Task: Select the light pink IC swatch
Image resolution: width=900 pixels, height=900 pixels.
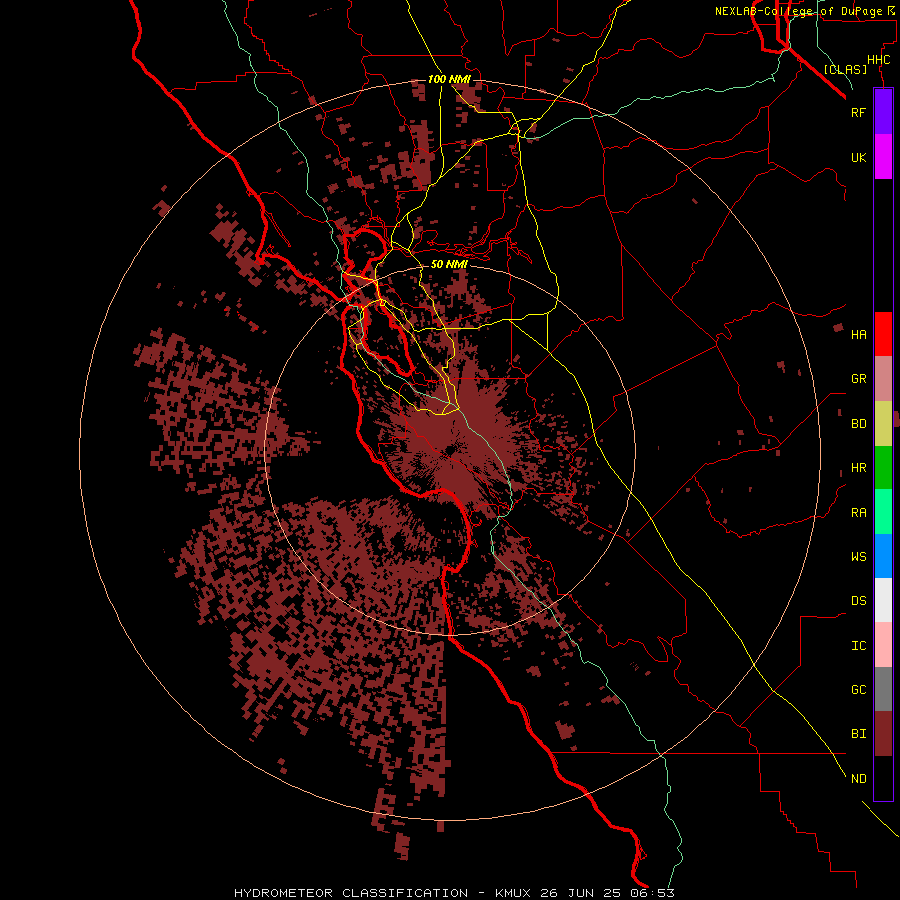Action: click(883, 645)
